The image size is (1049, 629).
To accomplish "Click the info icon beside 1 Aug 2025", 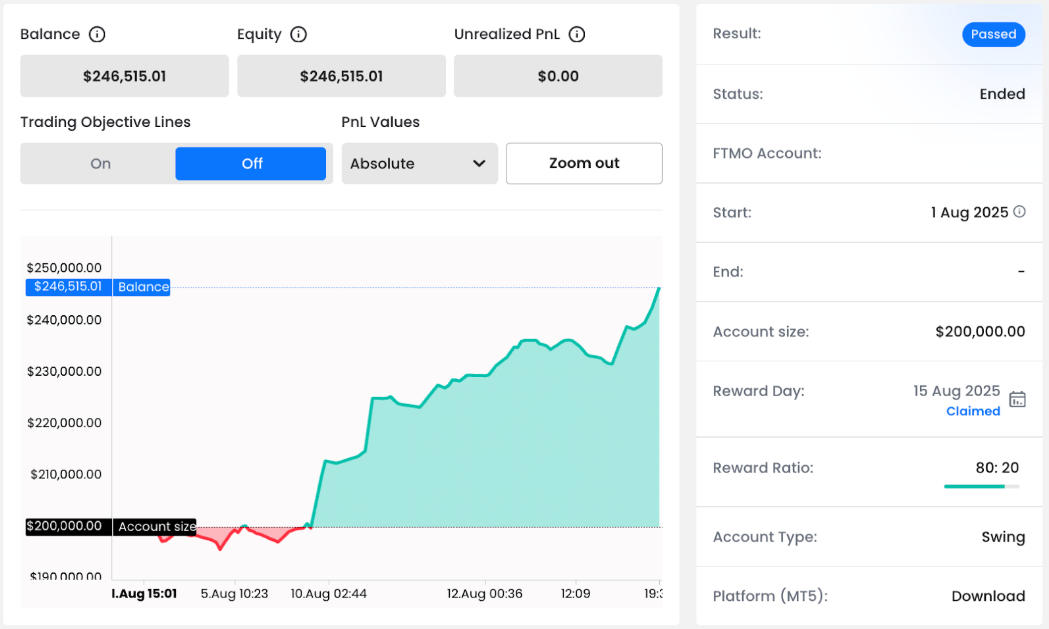I will (x=1018, y=212).
